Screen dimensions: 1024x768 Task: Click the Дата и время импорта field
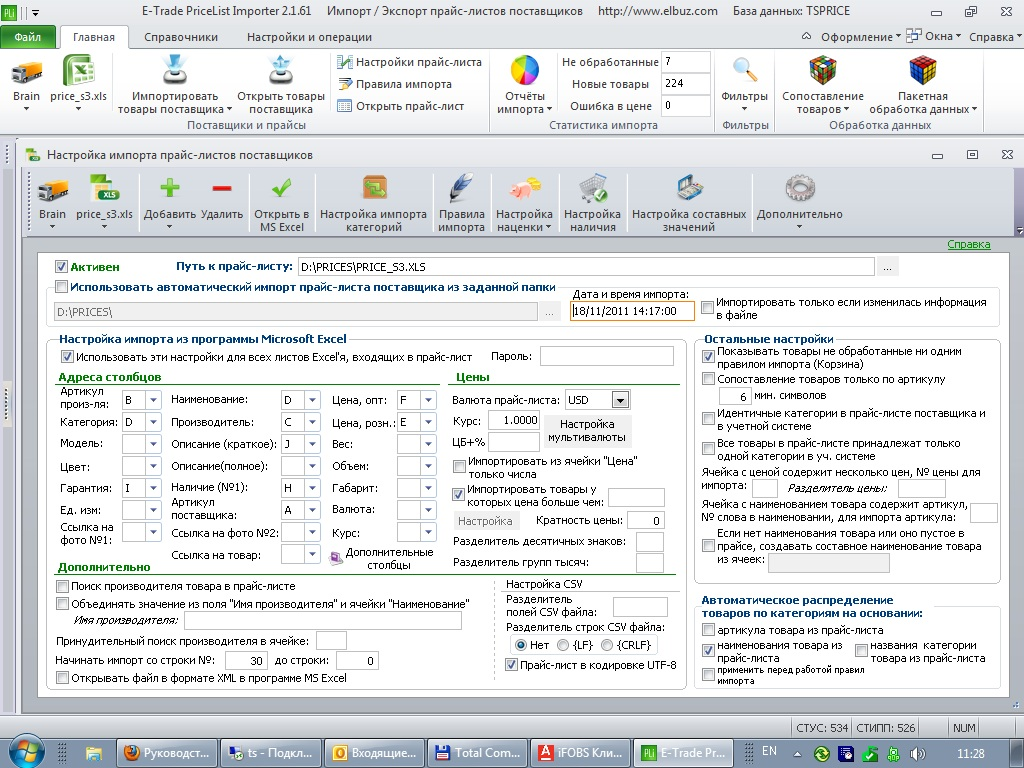(x=632, y=312)
